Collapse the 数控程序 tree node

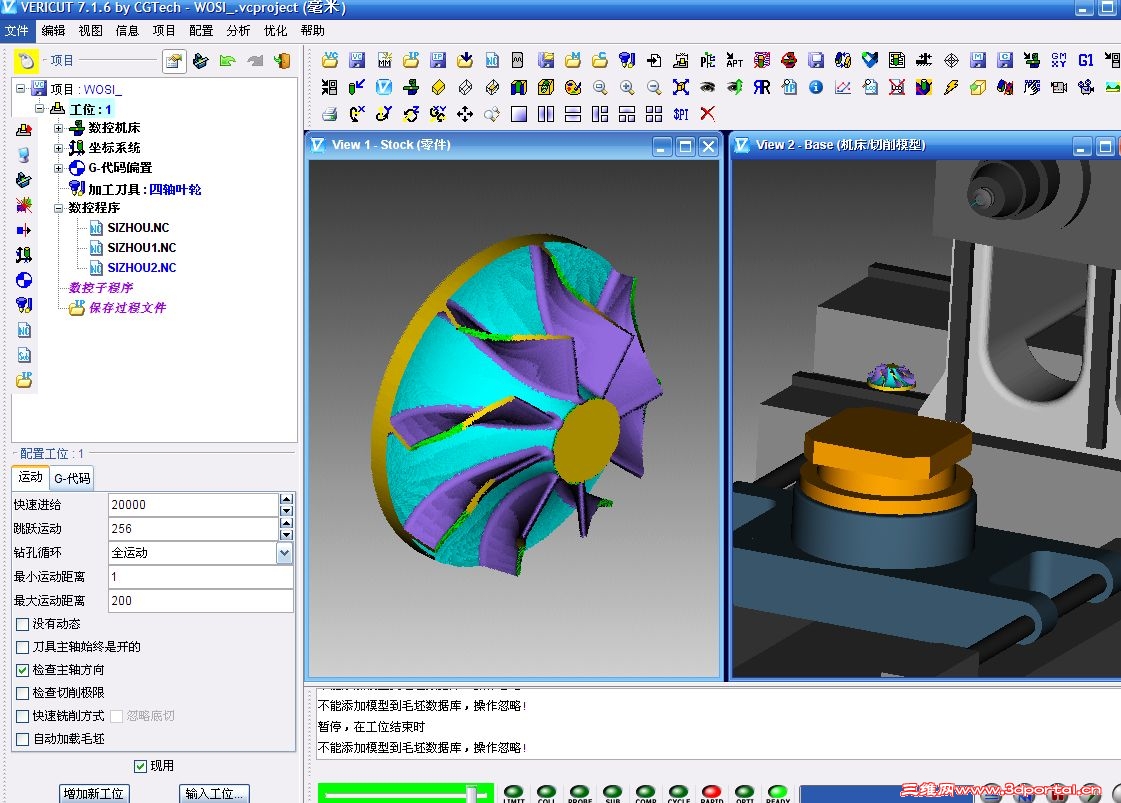pyautogui.click(x=59, y=208)
